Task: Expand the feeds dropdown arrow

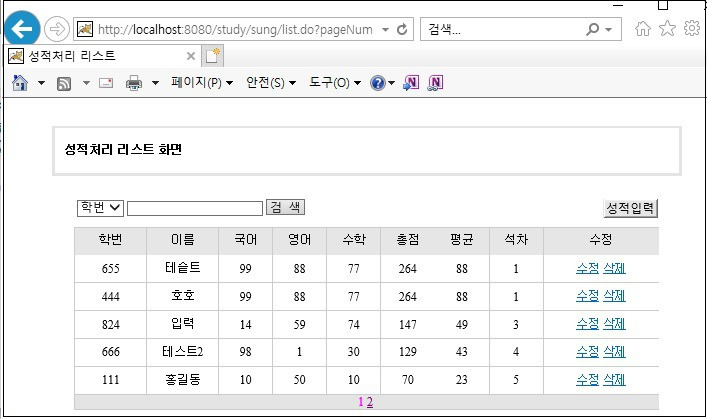Action: (x=86, y=83)
